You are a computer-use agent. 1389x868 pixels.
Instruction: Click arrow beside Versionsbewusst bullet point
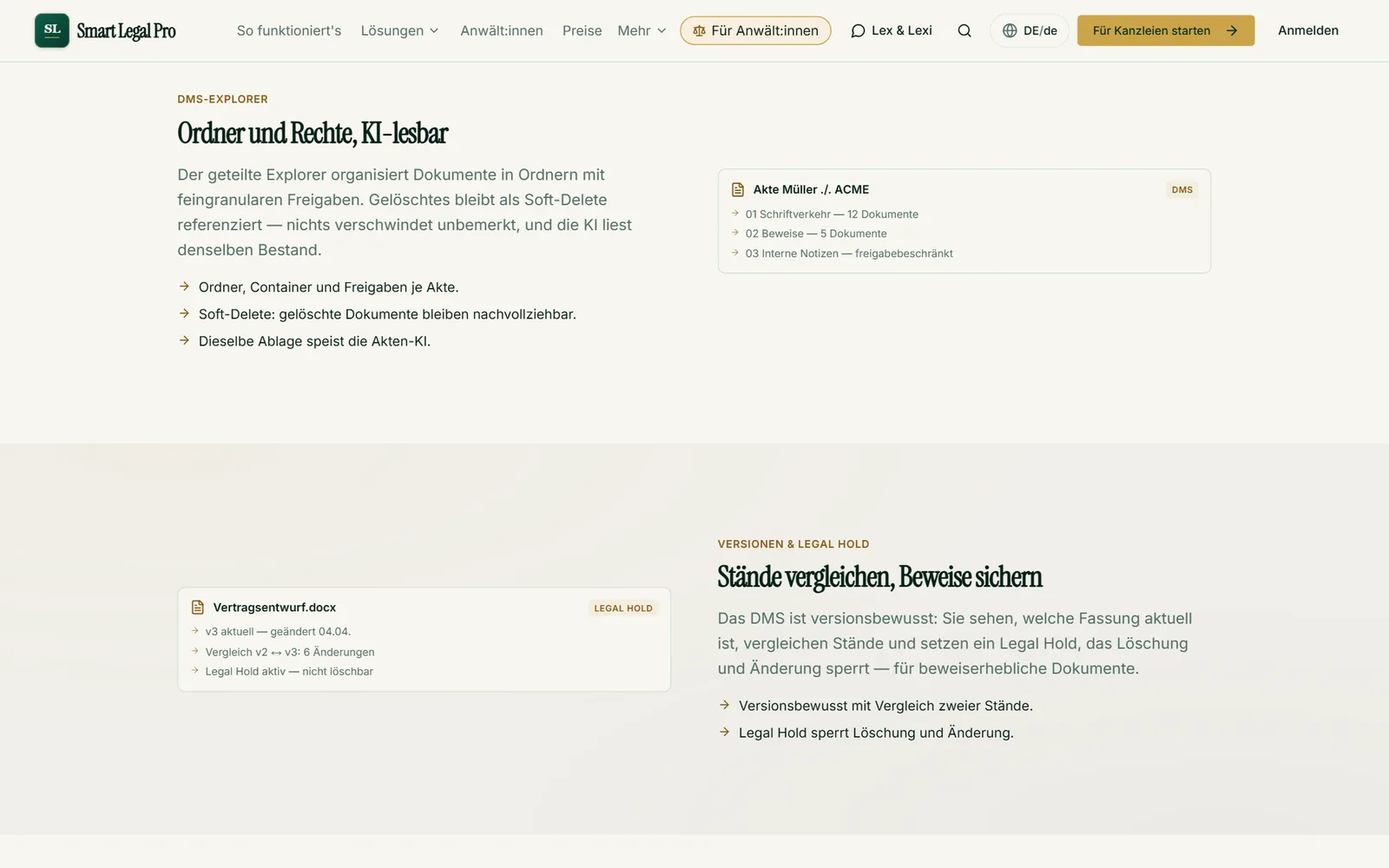pos(724,705)
